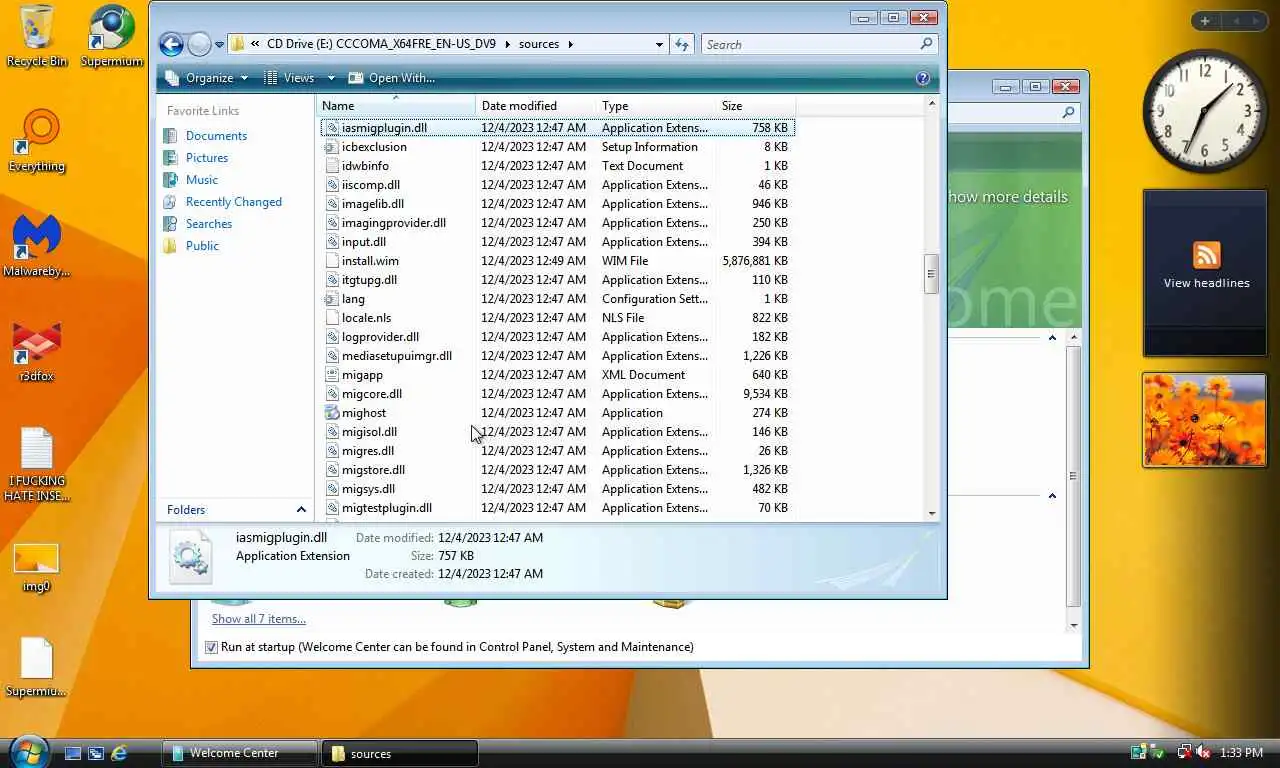Click Show all 7 items link

pyautogui.click(x=259, y=619)
